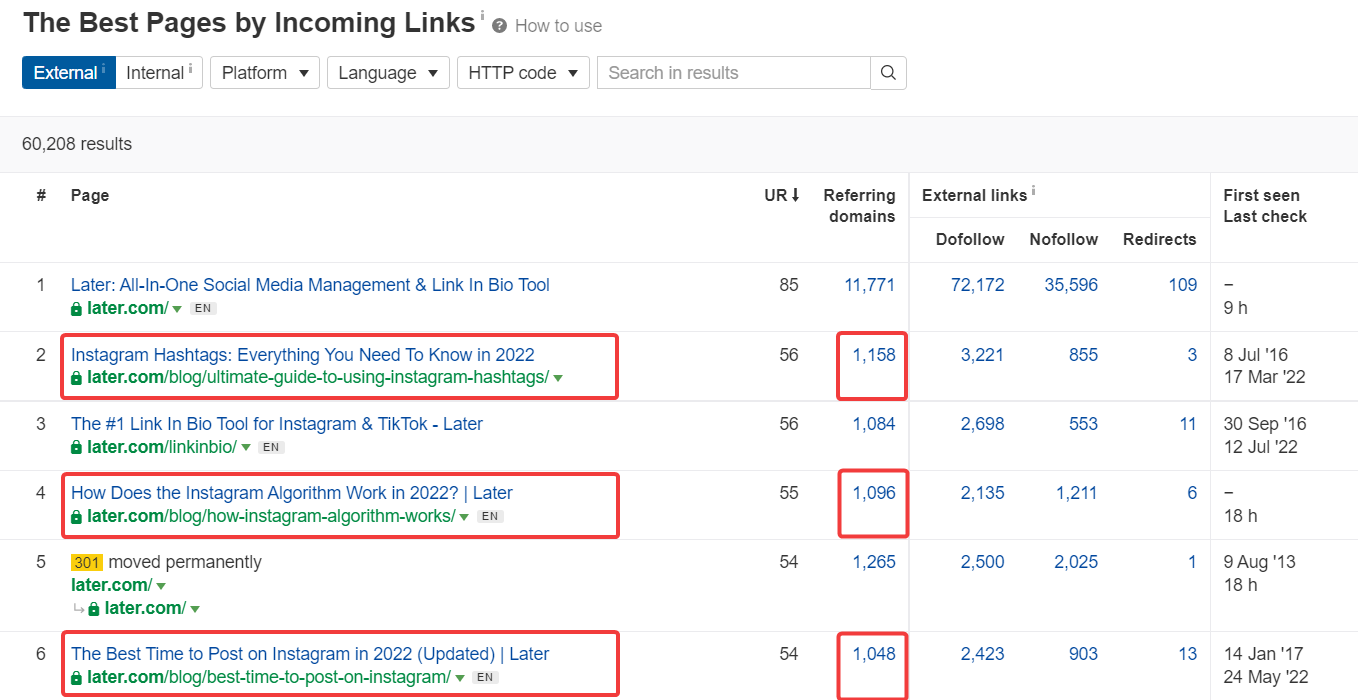This screenshot has width=1358, height=700.
Task: Open dofollow links count 2,423
Action: [x=982, y=654]
